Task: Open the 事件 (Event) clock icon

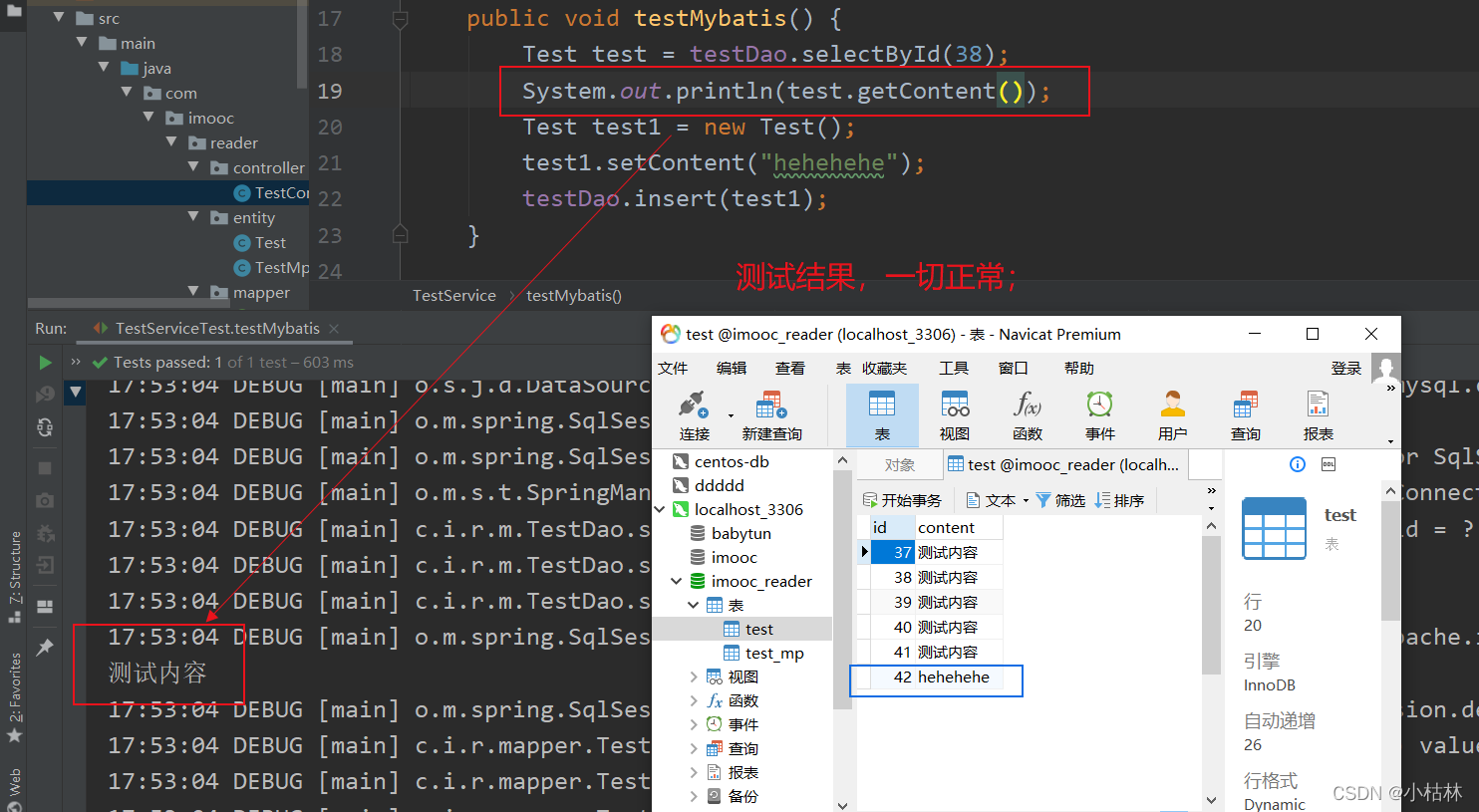Action: 1099,405
